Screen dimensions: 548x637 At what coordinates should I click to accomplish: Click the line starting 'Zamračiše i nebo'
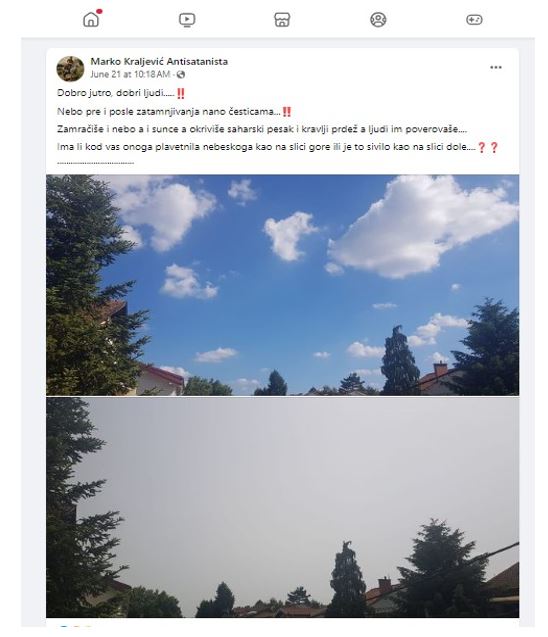click(x=262, y=129)
